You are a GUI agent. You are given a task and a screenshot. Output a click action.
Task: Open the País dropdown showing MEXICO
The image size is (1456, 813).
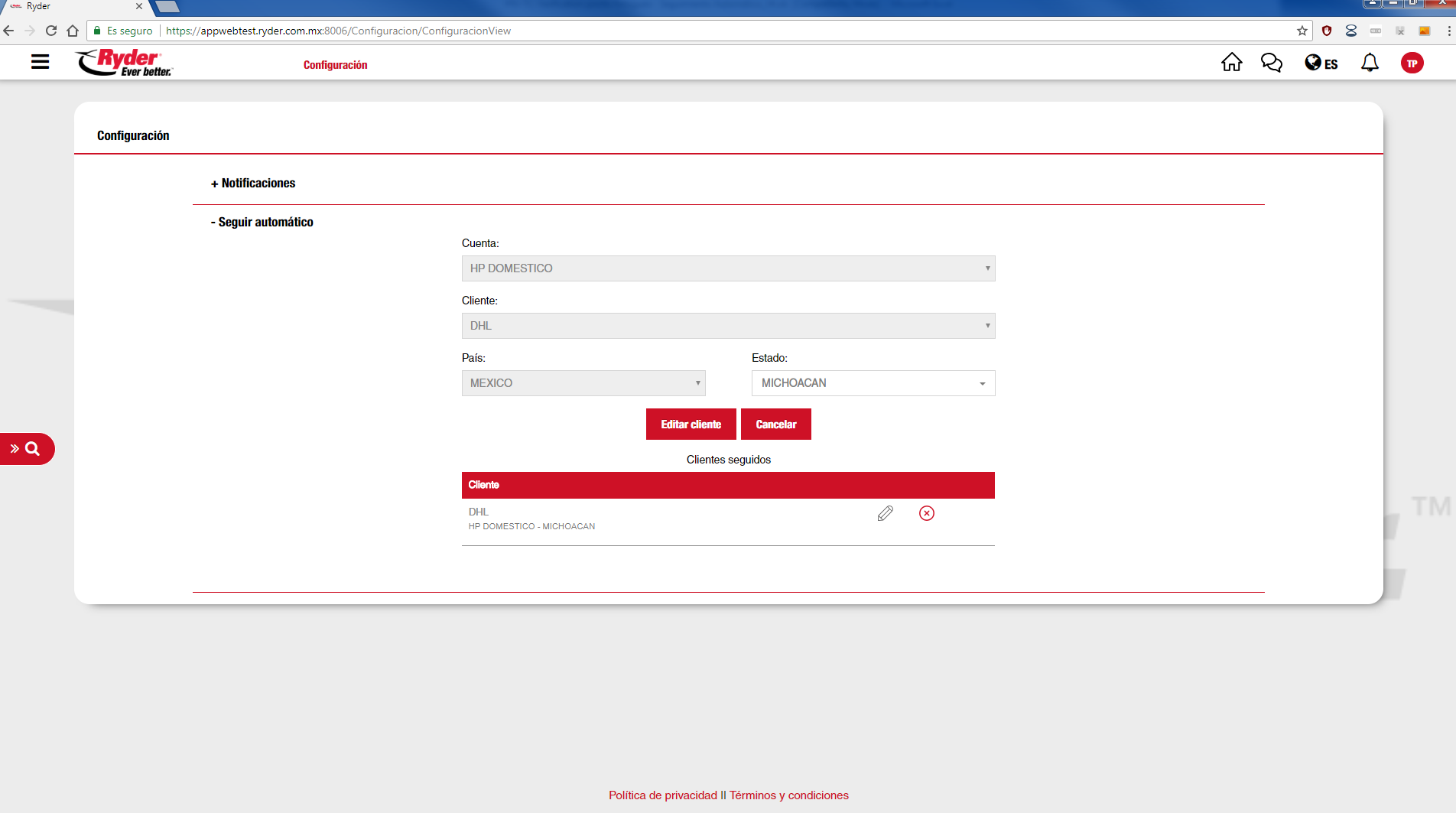583,383
